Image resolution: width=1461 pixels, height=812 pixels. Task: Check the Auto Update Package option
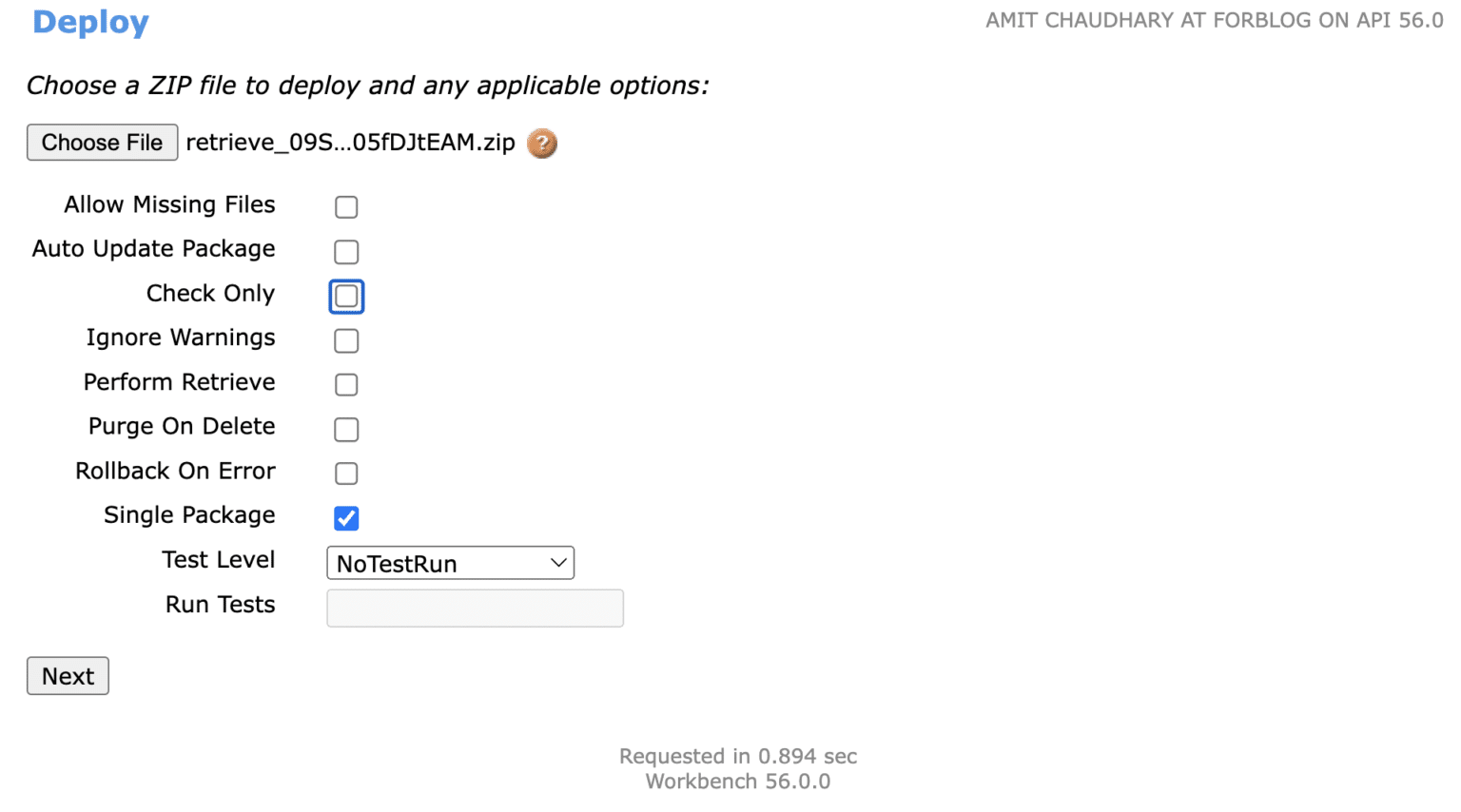pyautogui.click(x=346, y=251)
